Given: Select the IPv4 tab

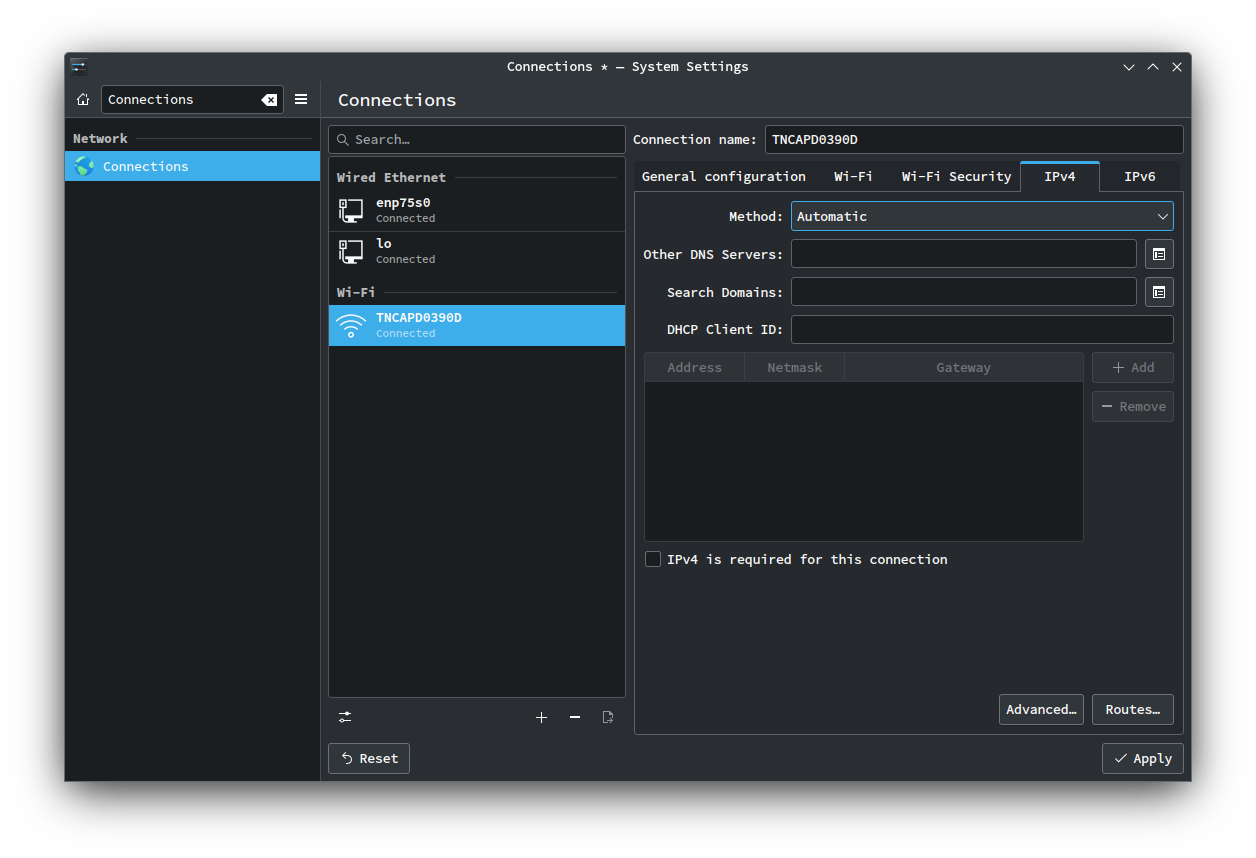Looking at the screenshot, I should pyautogui.click(x=1060, y=176).
